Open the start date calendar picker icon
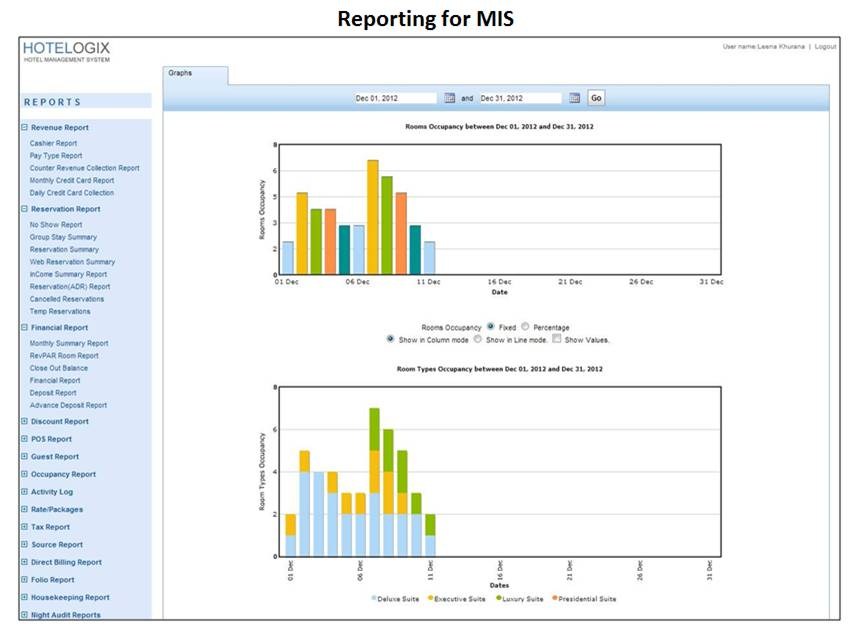Image resolution: width=859 pixels, height=640 pixels. (x=449, y=98)
